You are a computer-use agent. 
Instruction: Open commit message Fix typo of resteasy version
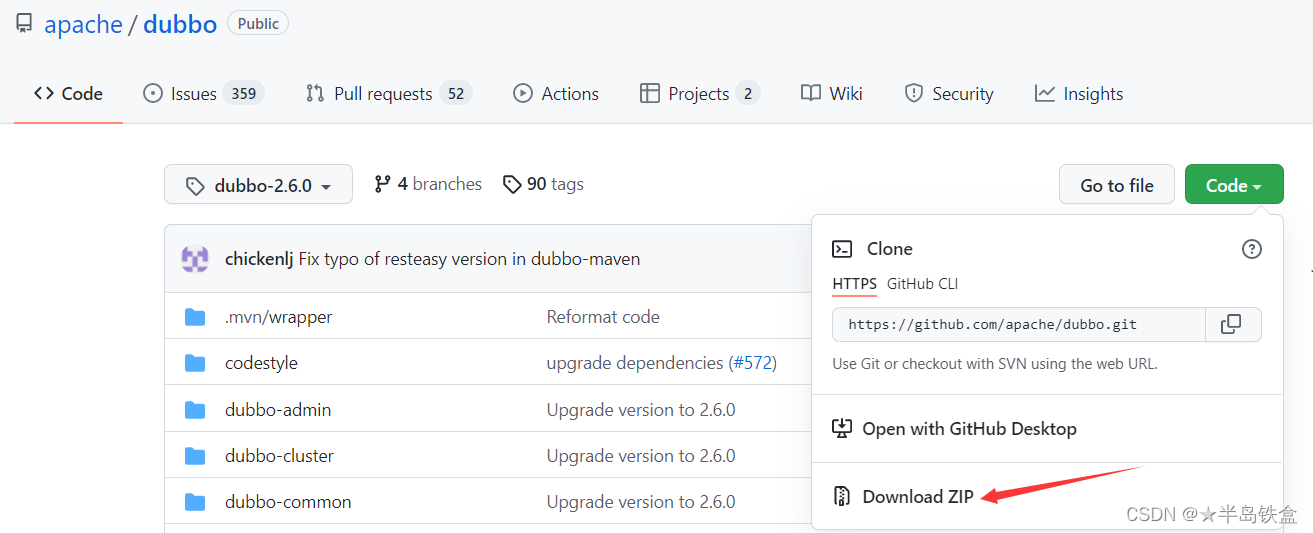point(469,259)
